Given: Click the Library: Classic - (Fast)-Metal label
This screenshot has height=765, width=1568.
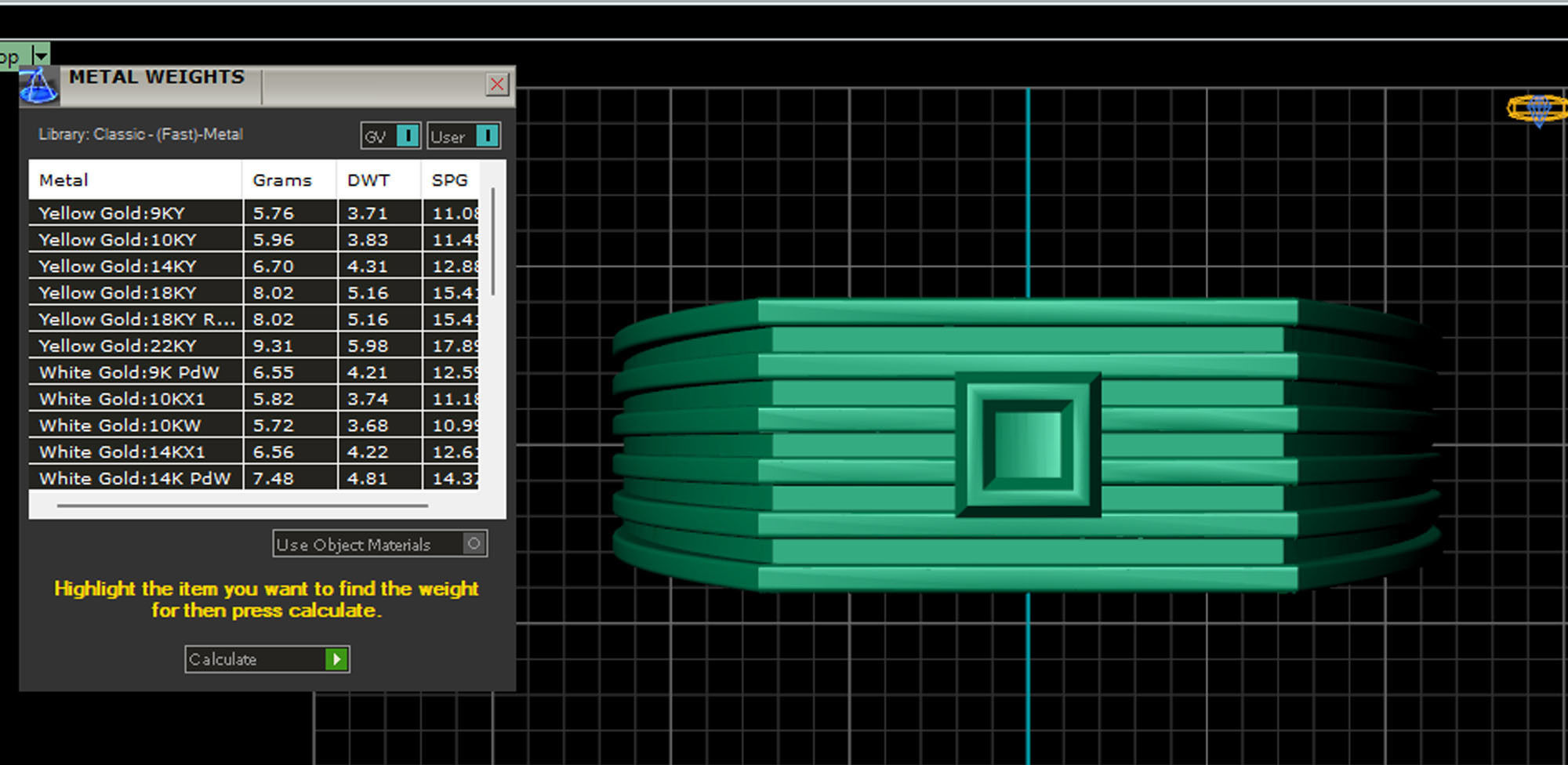Looking at the screenshot, I should click(x=141, y=134).
